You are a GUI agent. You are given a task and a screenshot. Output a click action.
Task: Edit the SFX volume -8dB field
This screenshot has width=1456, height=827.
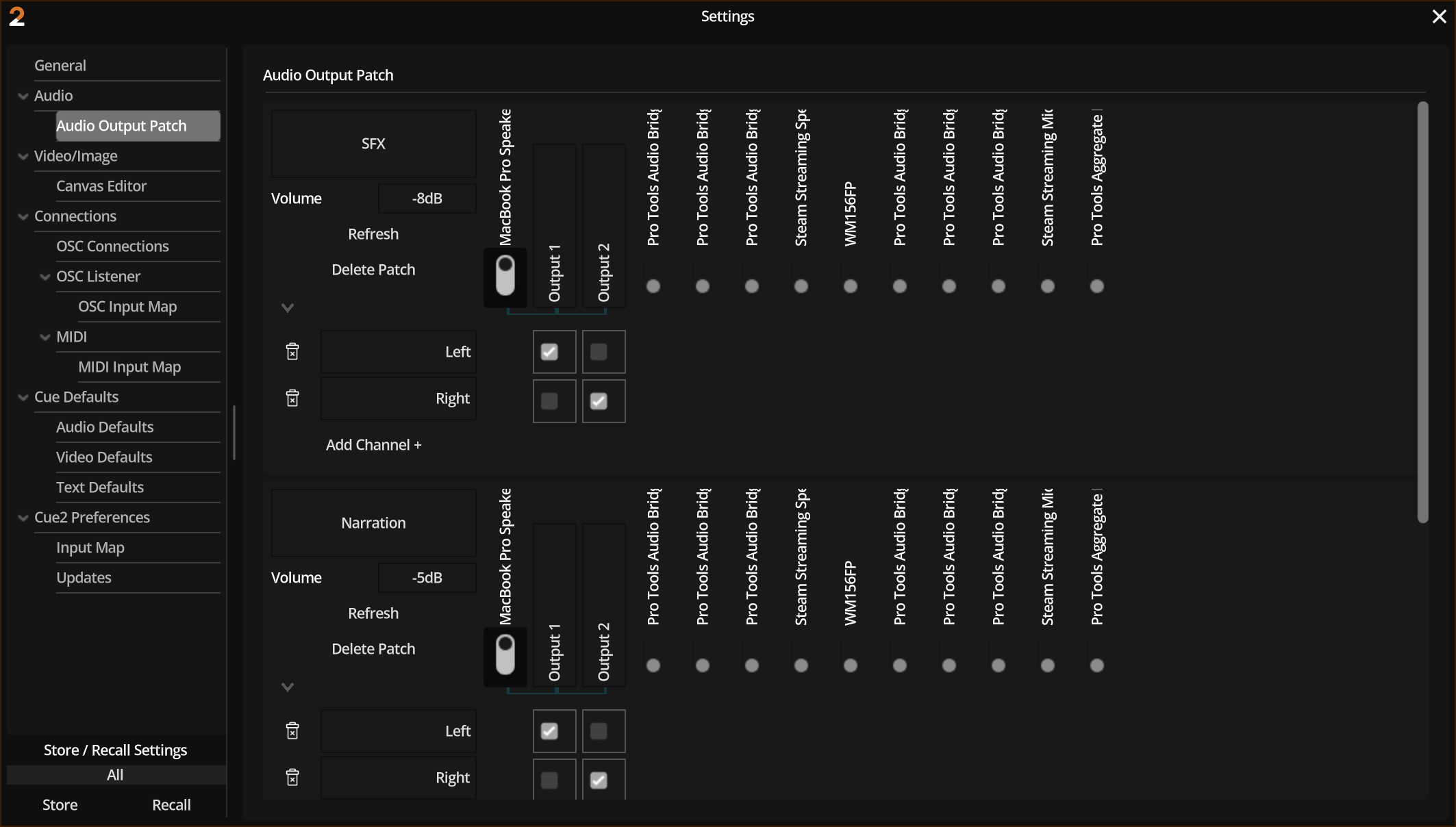(x=427, y=199)
